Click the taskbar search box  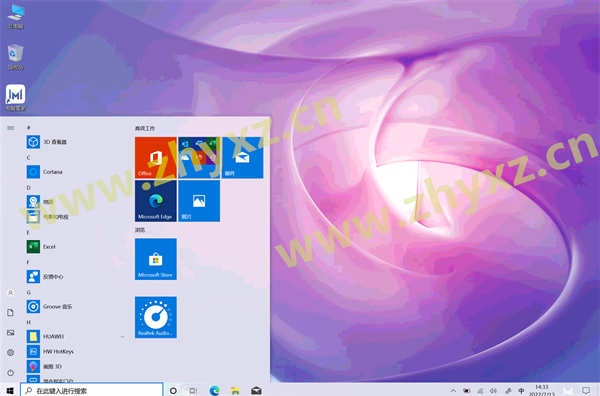(x=92, y=390)
